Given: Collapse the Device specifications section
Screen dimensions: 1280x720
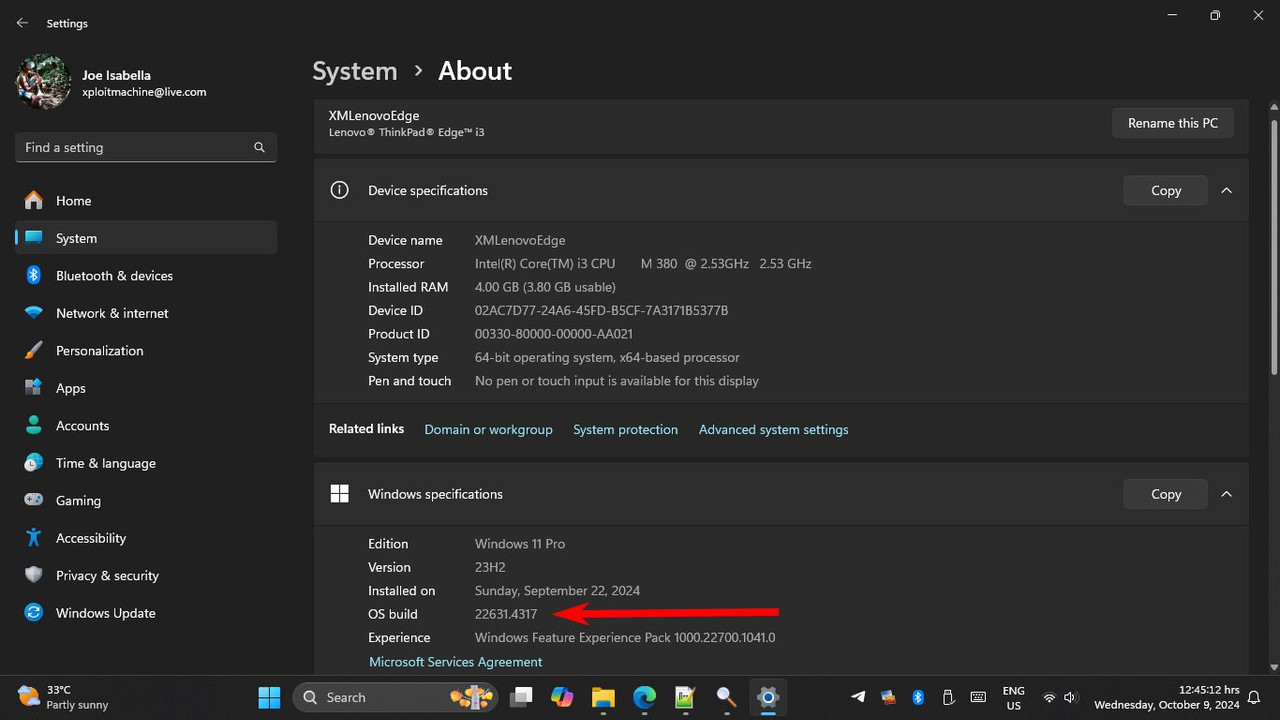Looking at the screenshot, I should coord(1226,190).
